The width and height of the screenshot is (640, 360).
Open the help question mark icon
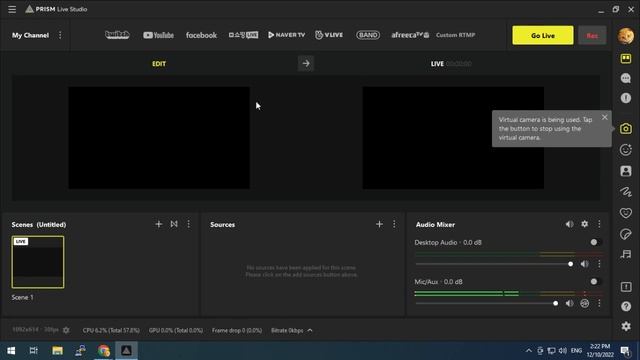pyautogui.click(x=626, y=306)
